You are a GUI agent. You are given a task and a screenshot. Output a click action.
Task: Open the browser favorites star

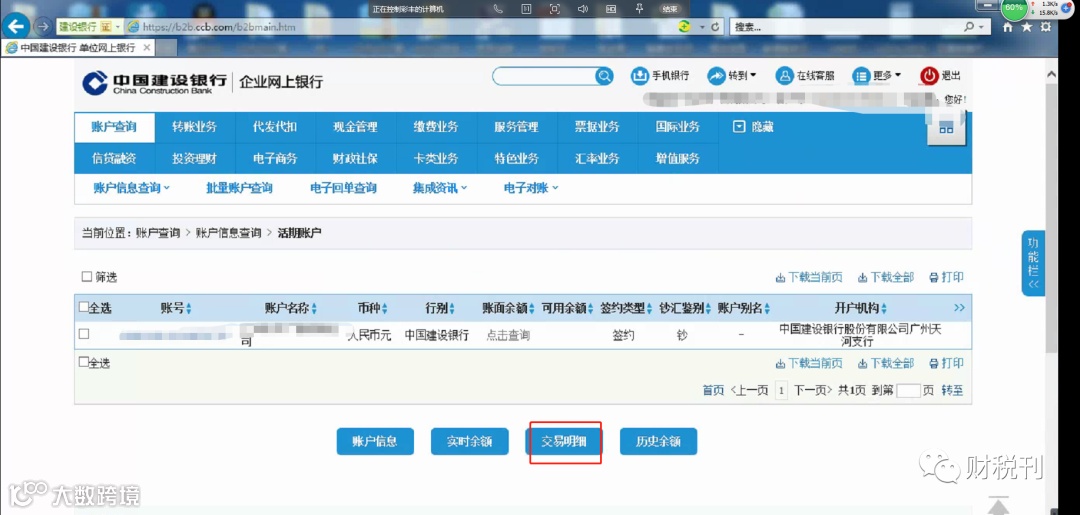[1027, 27]
